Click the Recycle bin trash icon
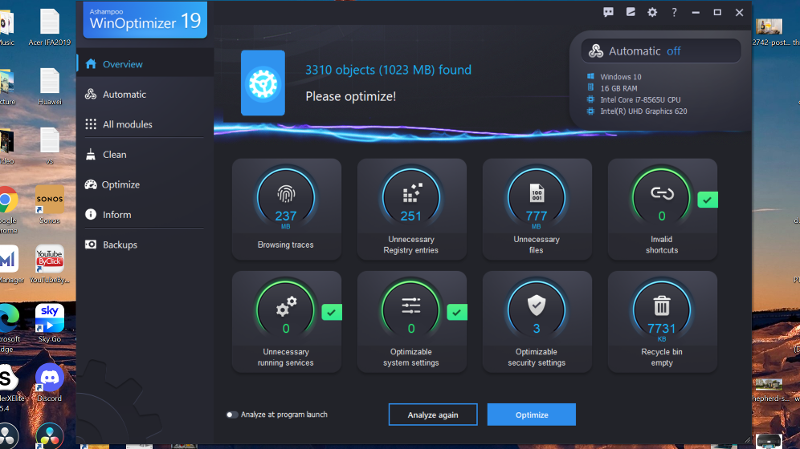This screenshot has width=800, height=449. pyautogui.click(x=662, y=306)
